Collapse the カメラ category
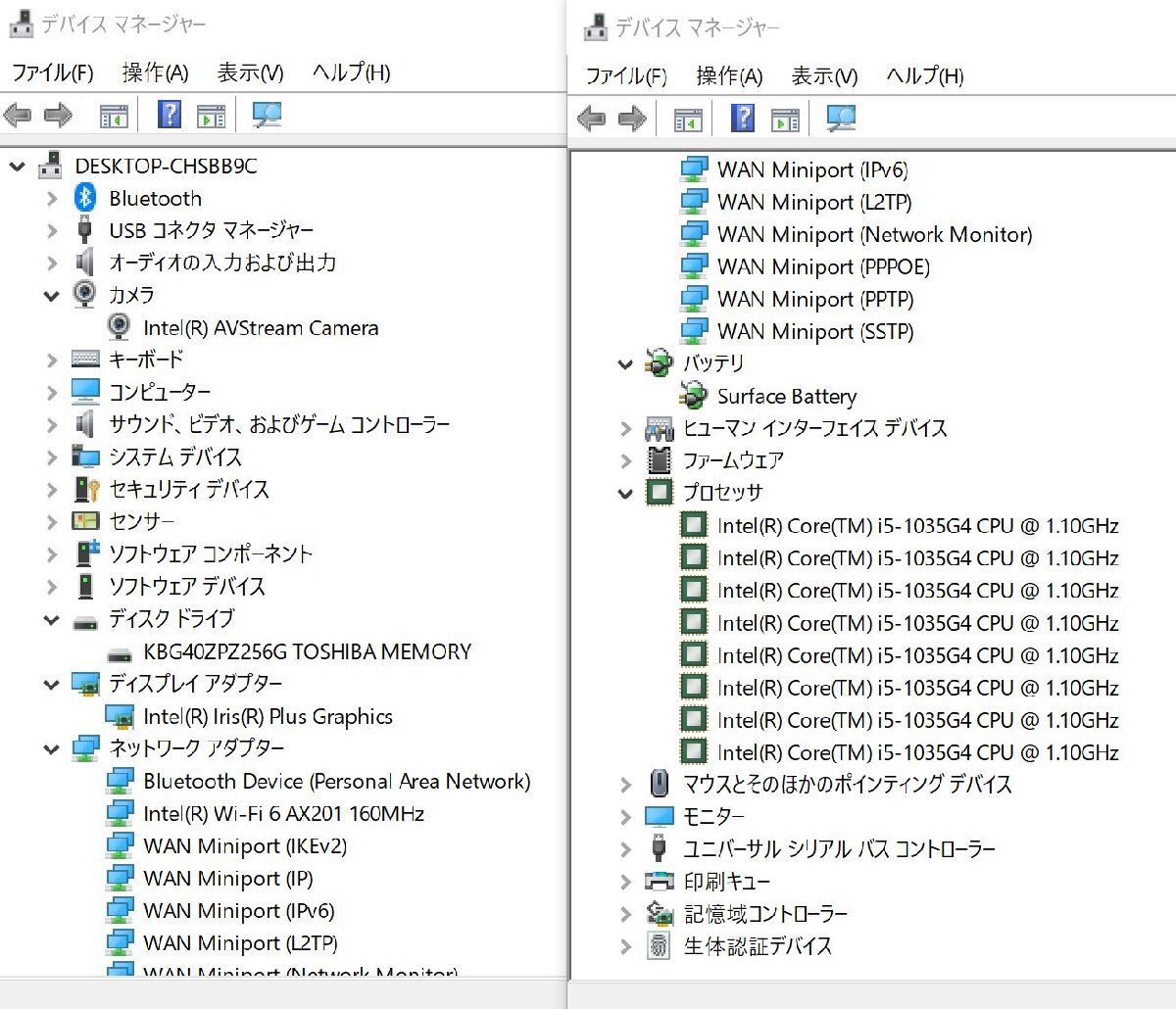 tap(52, 295)
